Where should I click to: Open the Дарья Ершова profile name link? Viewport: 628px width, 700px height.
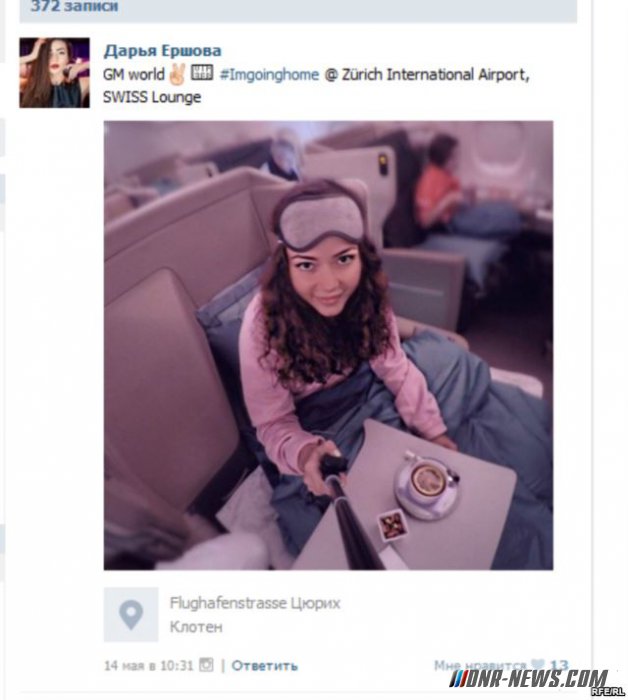[x=162, y=51]
